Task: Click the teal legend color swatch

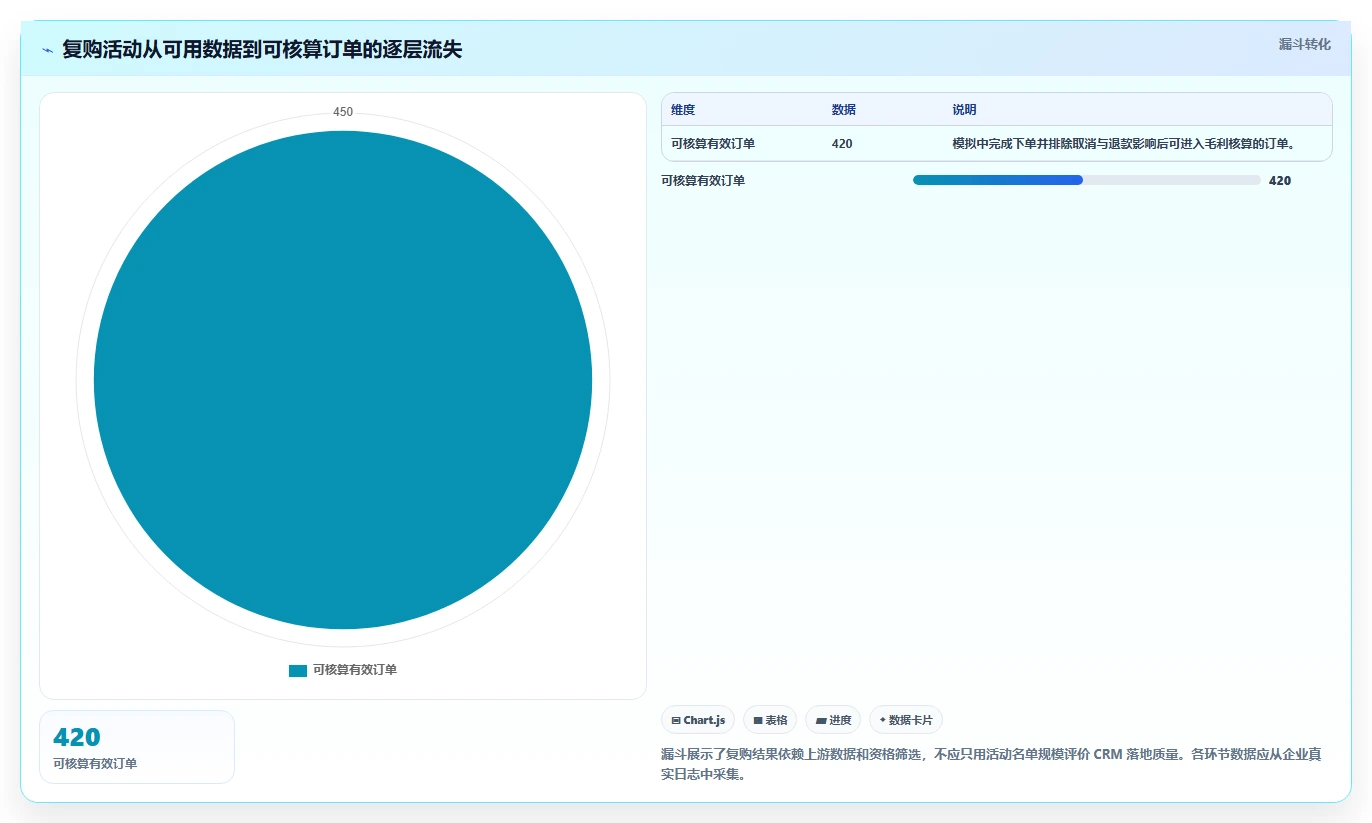Action: point(298,670)
